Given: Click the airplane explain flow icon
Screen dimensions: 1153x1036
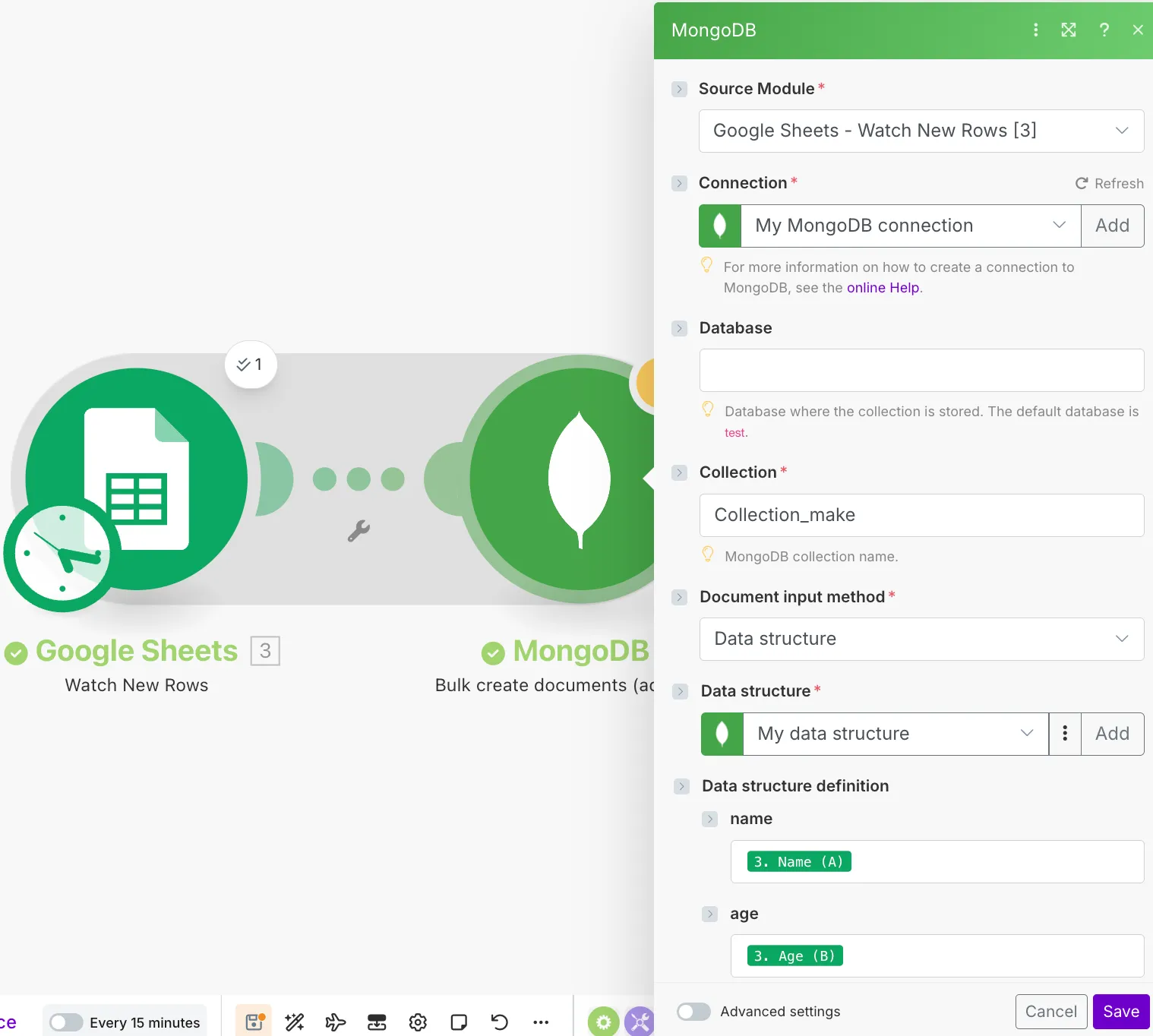Looking at the screenshot, I should point(335,1022).
